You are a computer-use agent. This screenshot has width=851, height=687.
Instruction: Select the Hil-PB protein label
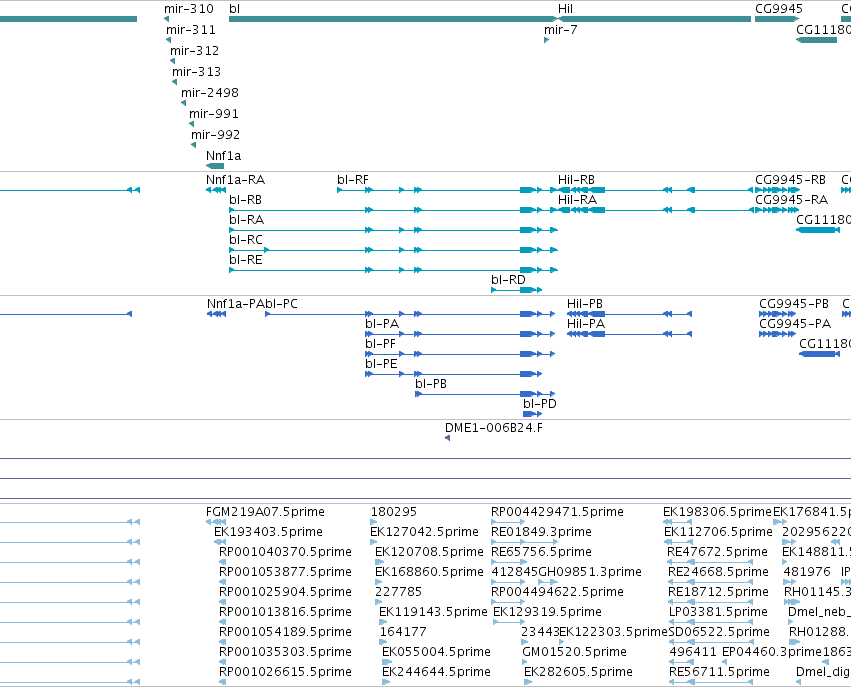585,304
